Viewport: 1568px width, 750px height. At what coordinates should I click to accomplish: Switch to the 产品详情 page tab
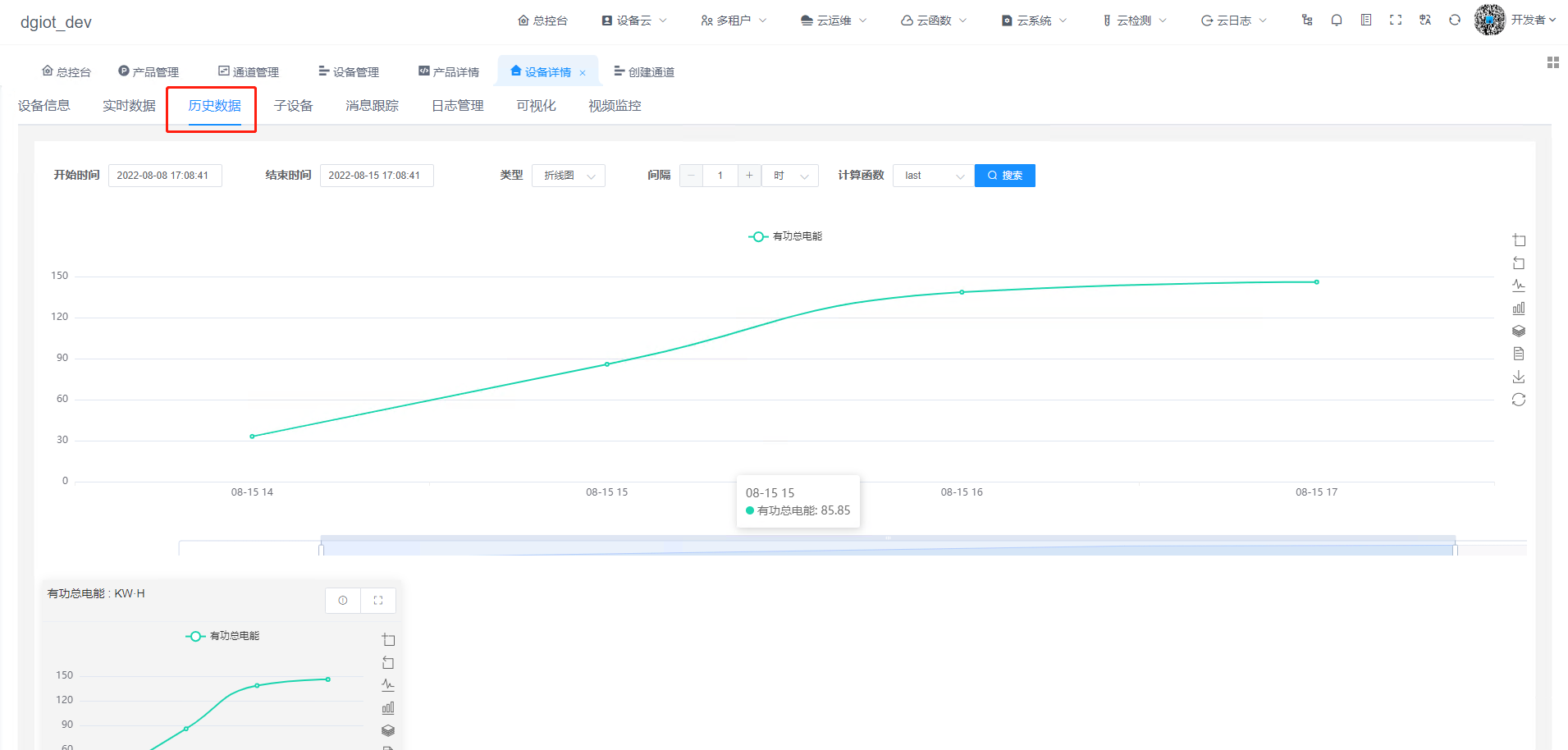tap(449, 72)
